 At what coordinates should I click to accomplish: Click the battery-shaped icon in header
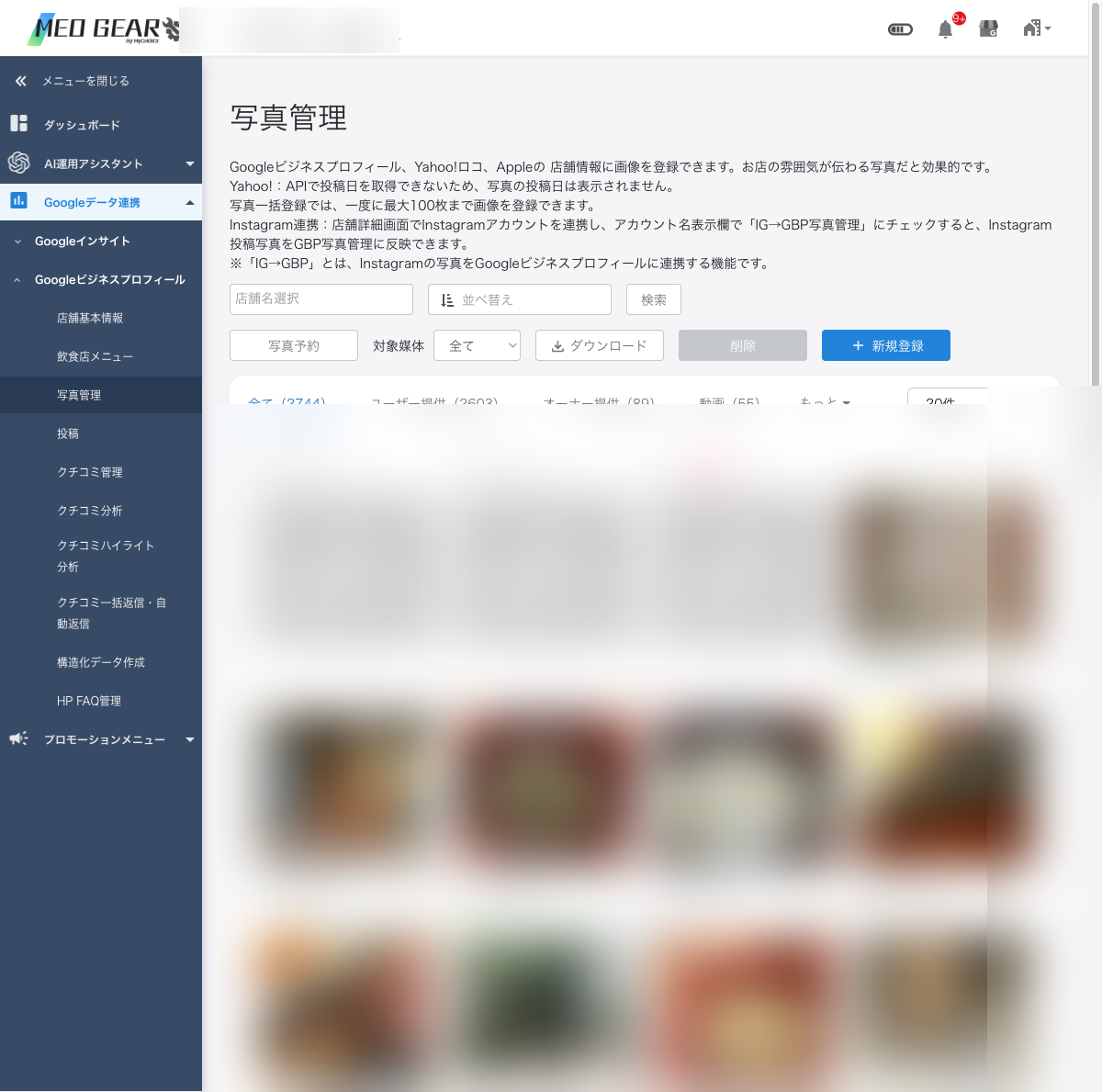coord(901,29)
